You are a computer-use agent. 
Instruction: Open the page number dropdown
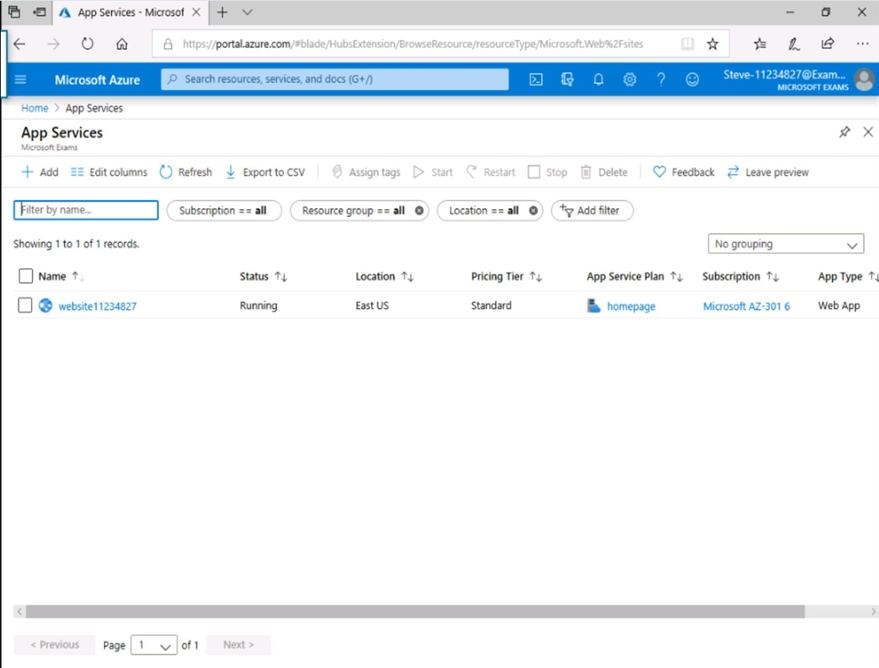[x=154, y=645]
